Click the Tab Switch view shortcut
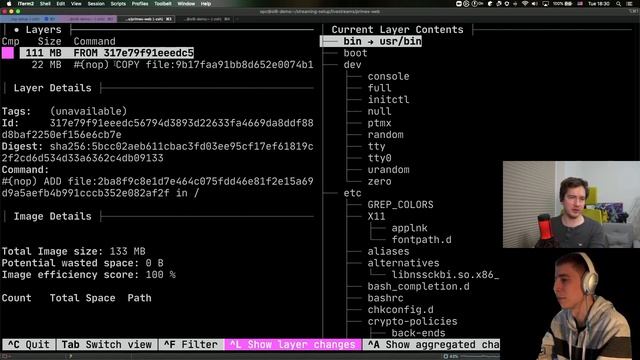640x360 pixels. pyautogui.click(x=107, y=345)
